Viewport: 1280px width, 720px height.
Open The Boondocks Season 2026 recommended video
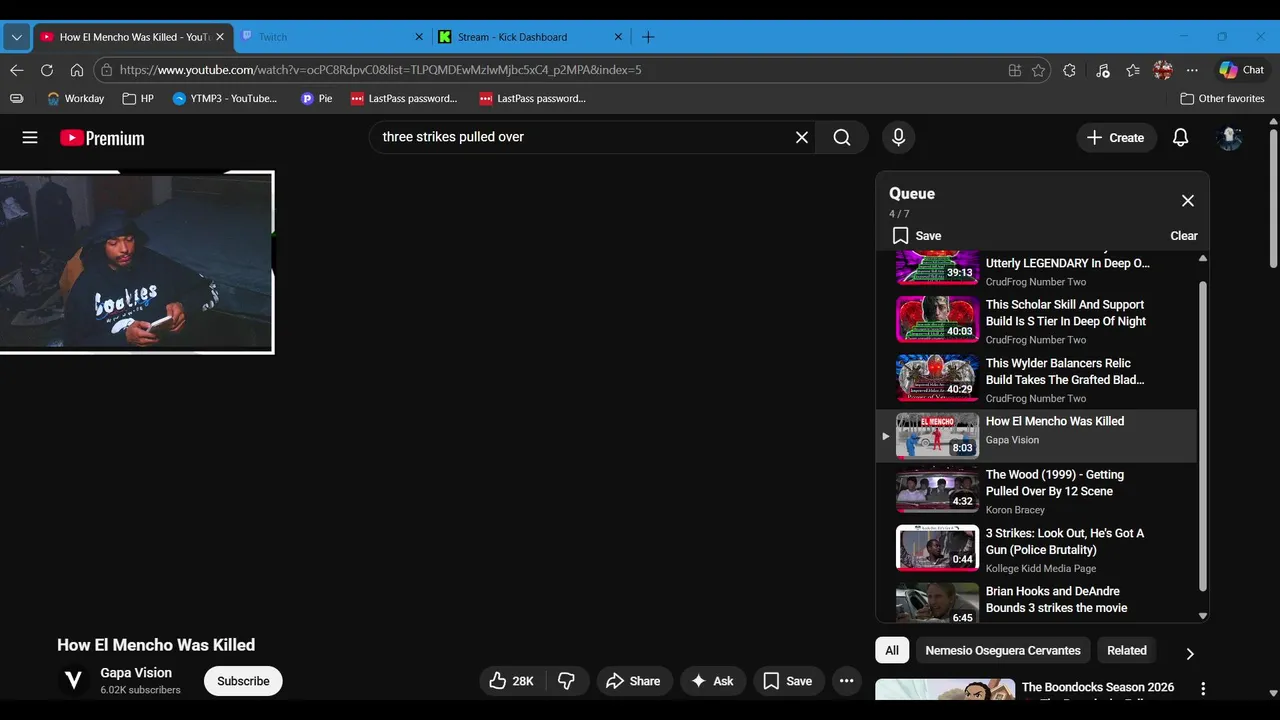1098,688
